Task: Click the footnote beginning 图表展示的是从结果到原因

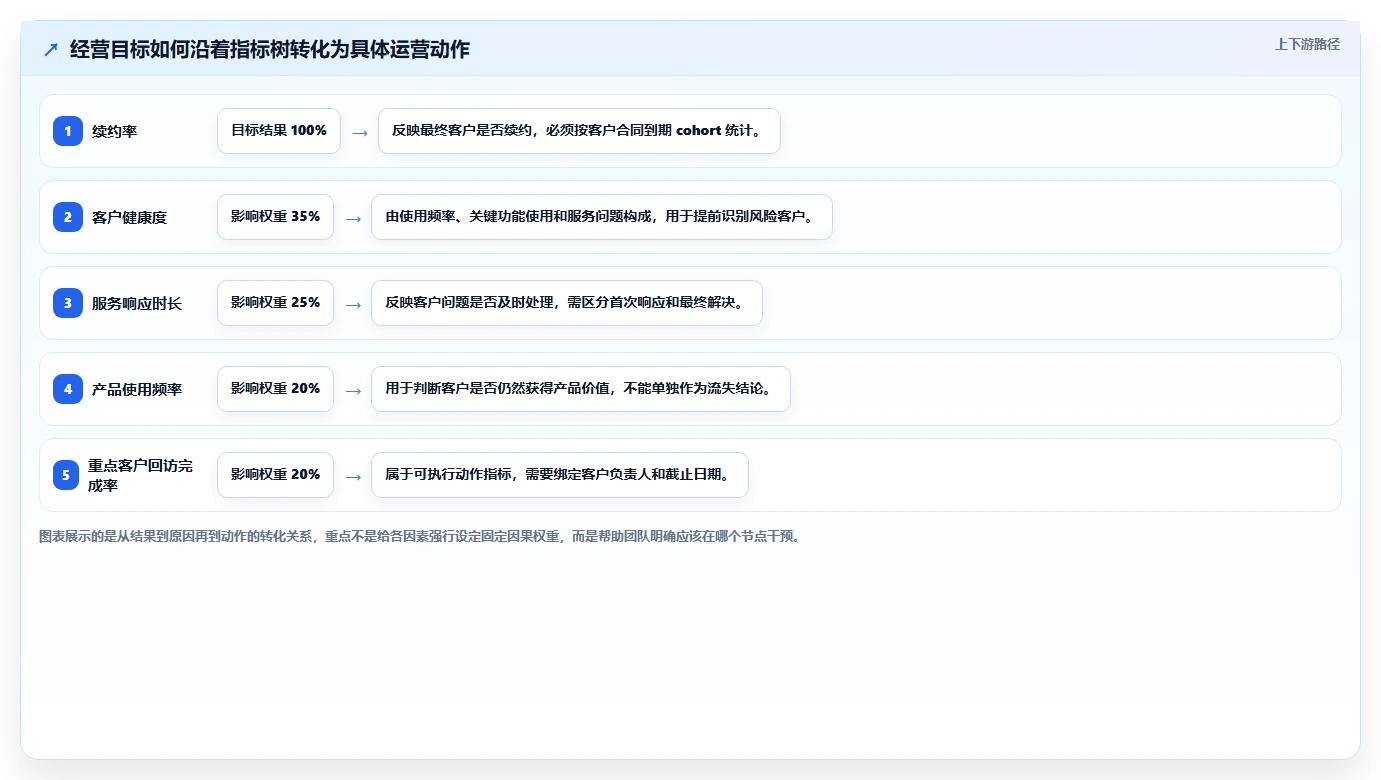Action: point(419,537)
